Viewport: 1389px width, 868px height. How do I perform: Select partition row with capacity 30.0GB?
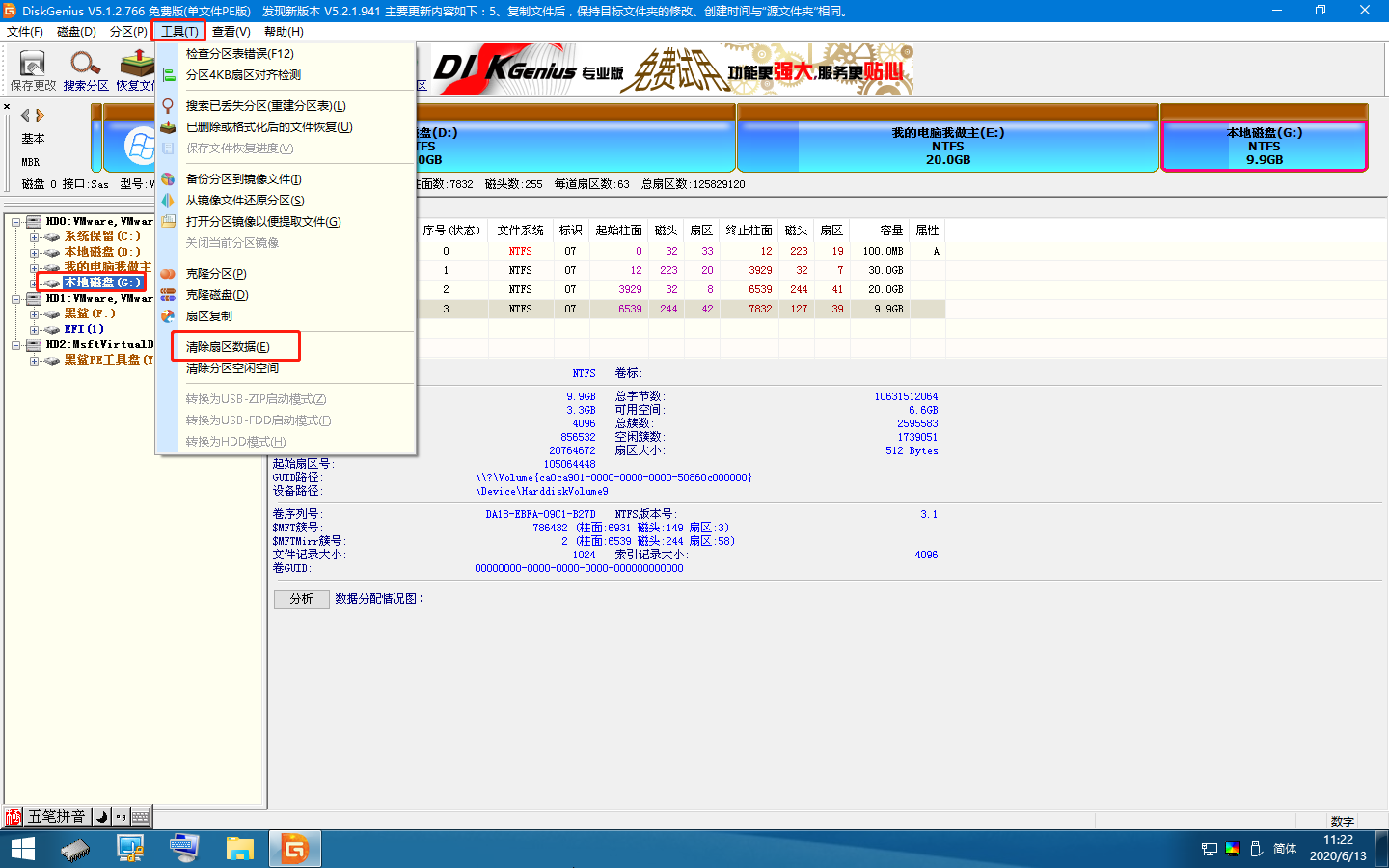[681, 270]
